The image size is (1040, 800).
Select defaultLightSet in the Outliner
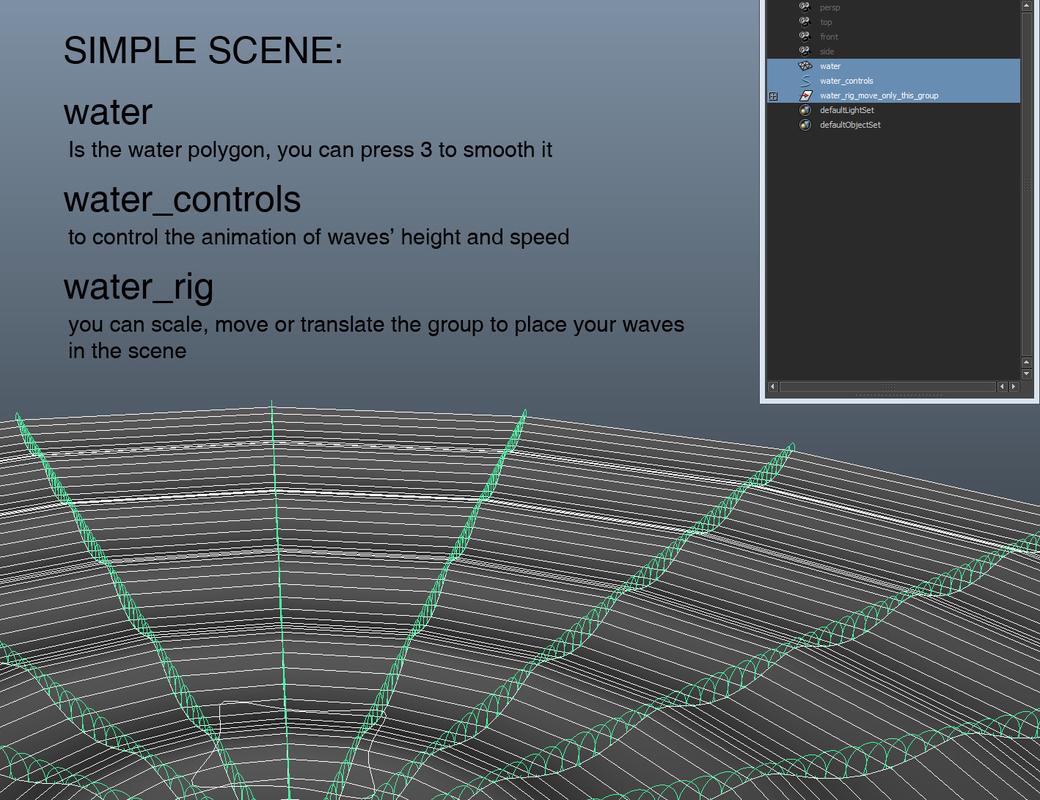tap(848, 110)
